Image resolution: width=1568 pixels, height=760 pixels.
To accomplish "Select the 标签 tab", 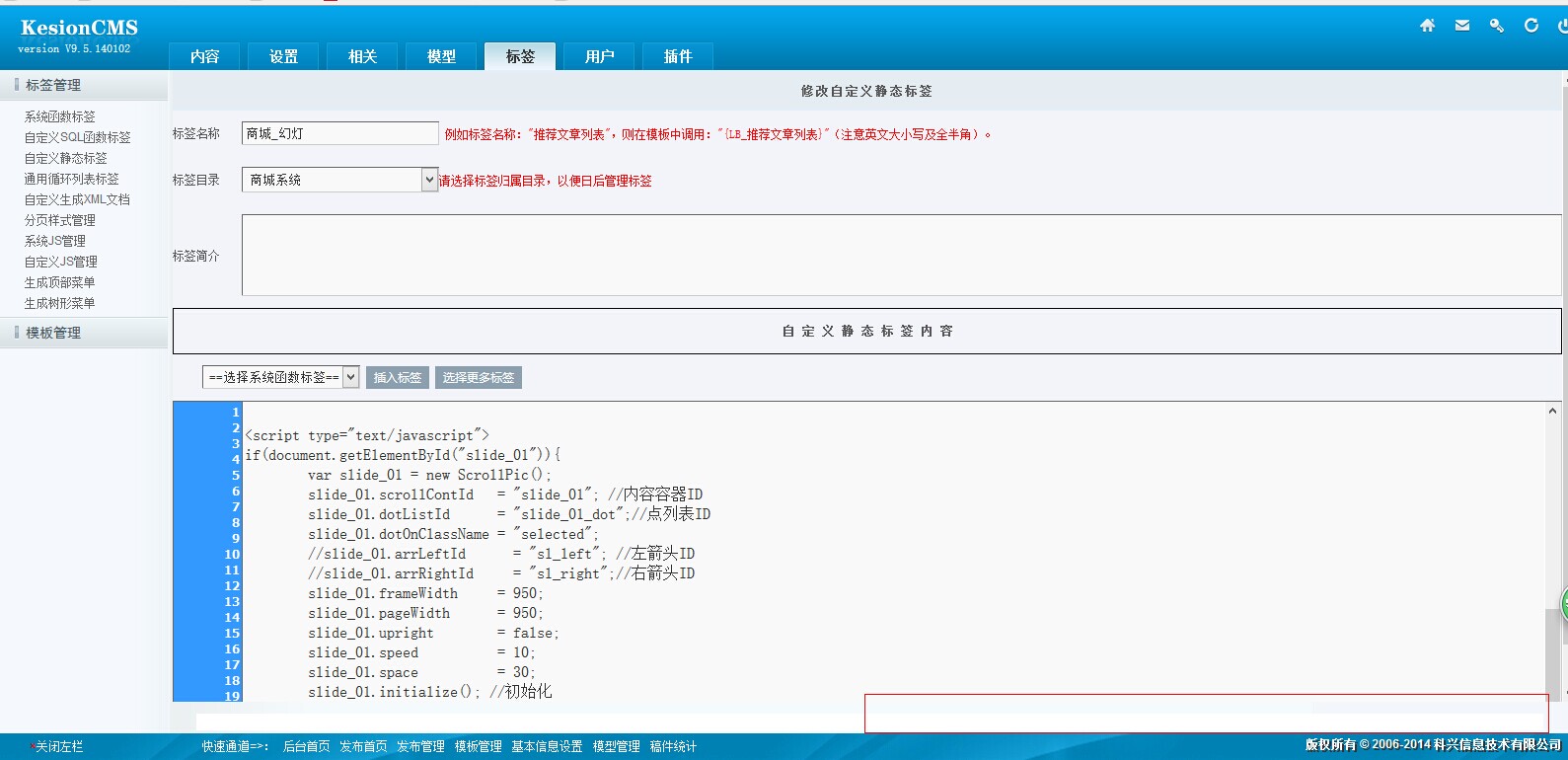I will pos(520,56).
